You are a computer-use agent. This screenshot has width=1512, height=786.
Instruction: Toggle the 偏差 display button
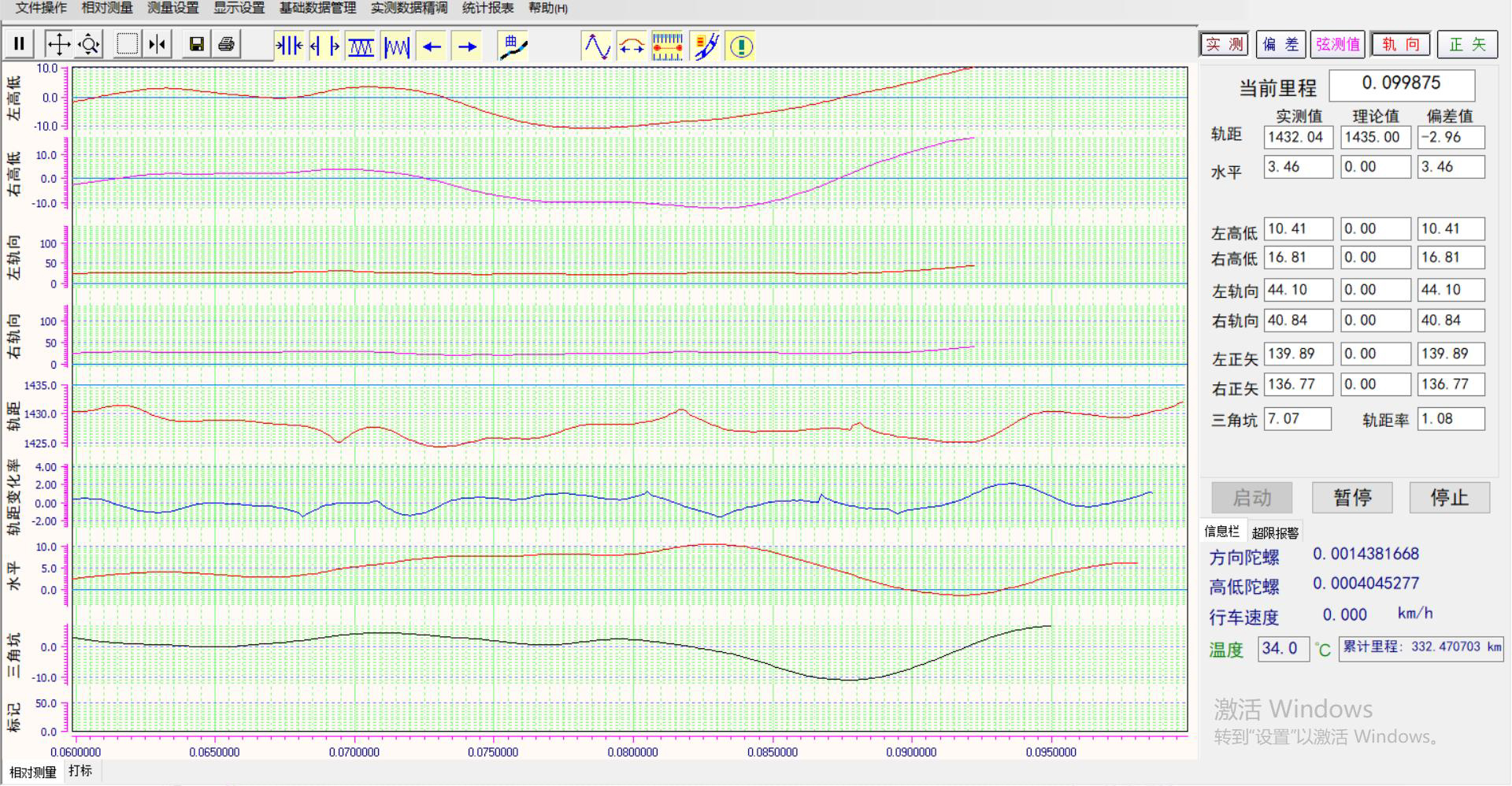1281,44
